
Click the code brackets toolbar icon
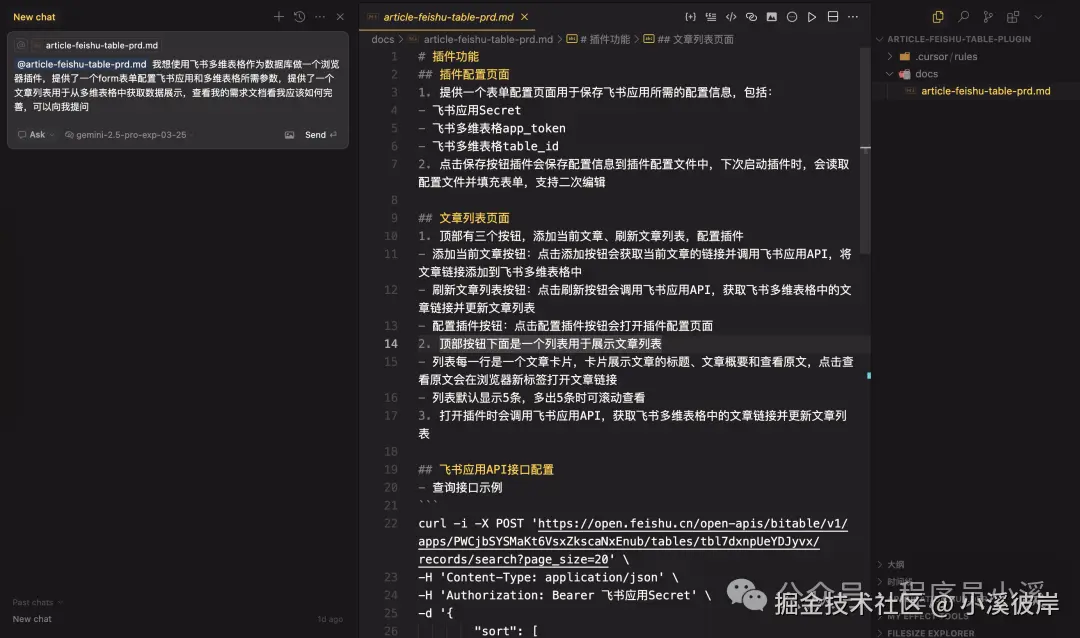731,17
